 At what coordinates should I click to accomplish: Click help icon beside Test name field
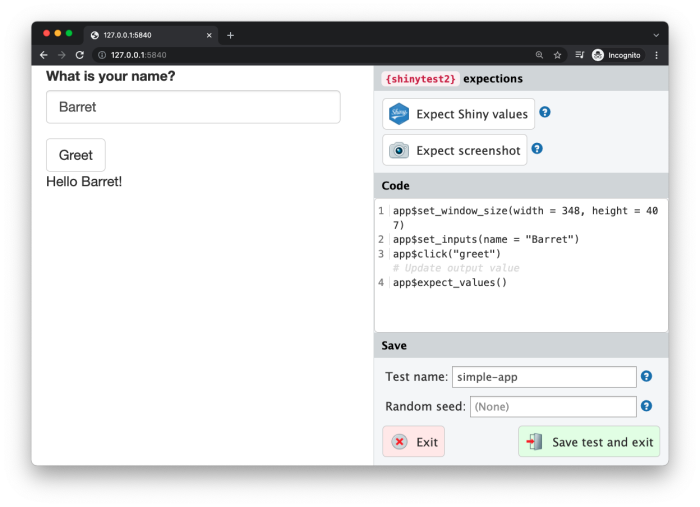(646, 376)
